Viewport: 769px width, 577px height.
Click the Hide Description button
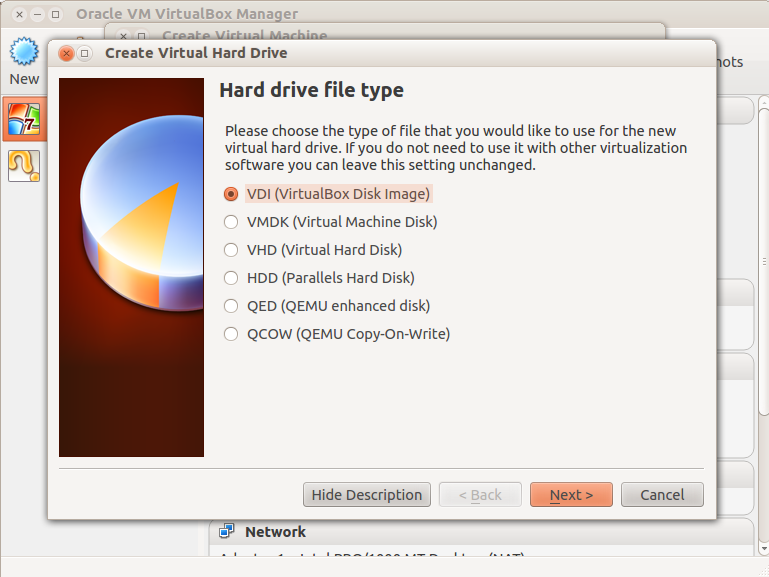[x=367, y=495]
